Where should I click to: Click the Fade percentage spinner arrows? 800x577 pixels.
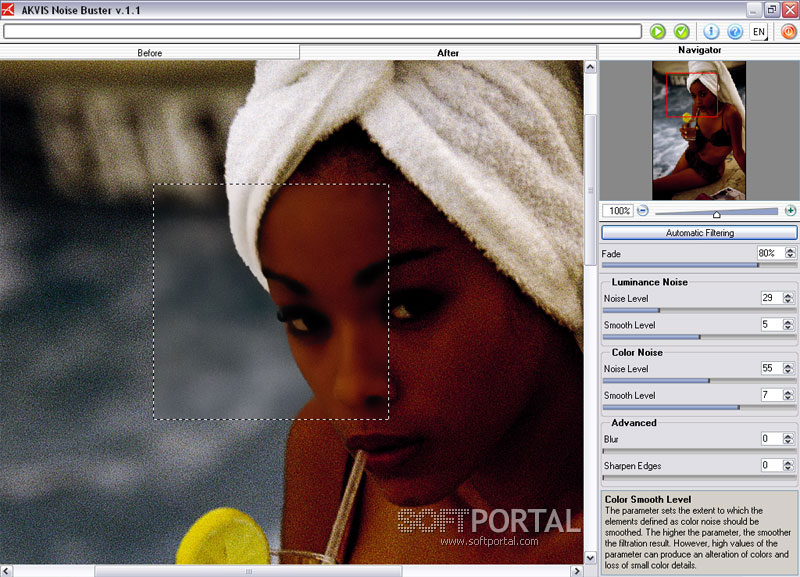790,254
